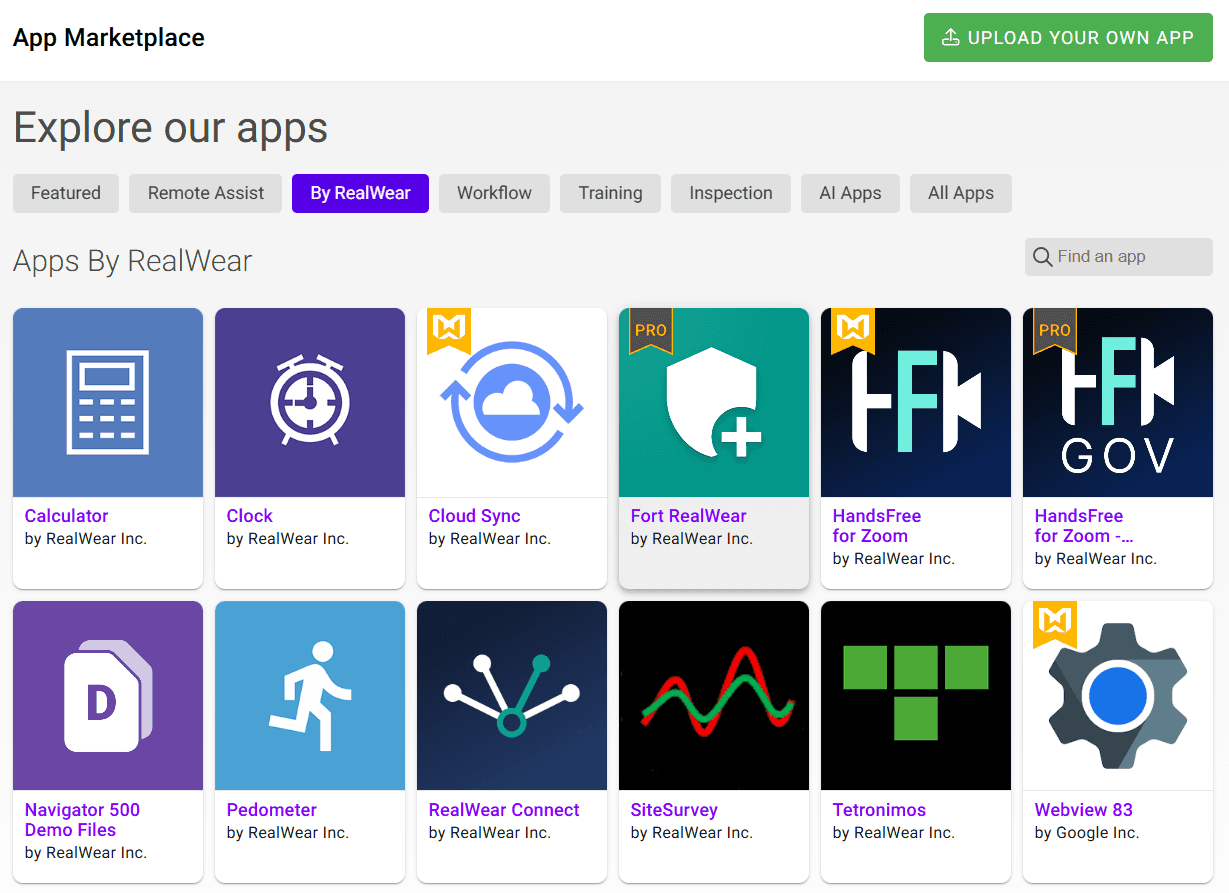Switch to the AI Apps tab

(x=850, y=193)
